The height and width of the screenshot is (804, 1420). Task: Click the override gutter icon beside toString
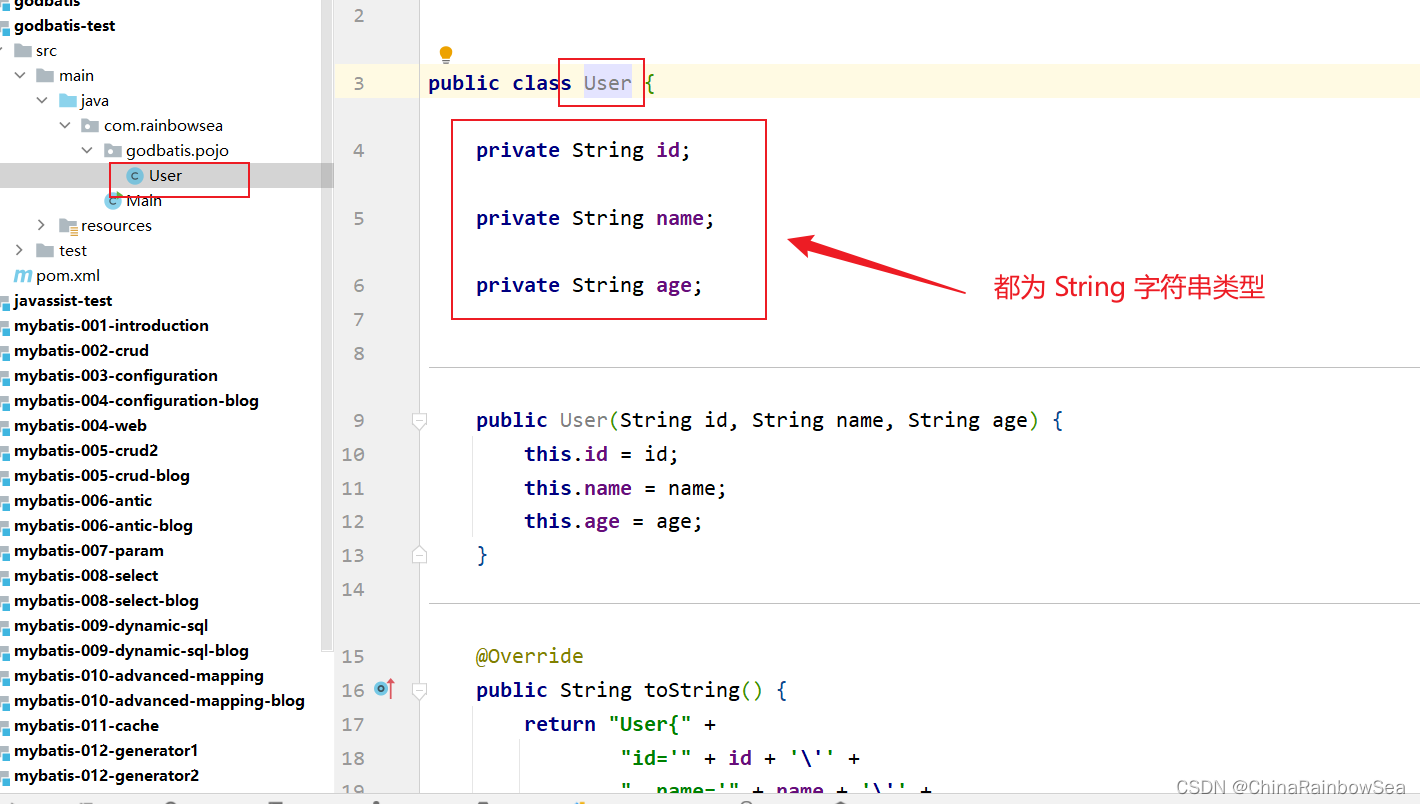[x=385, y=689]
